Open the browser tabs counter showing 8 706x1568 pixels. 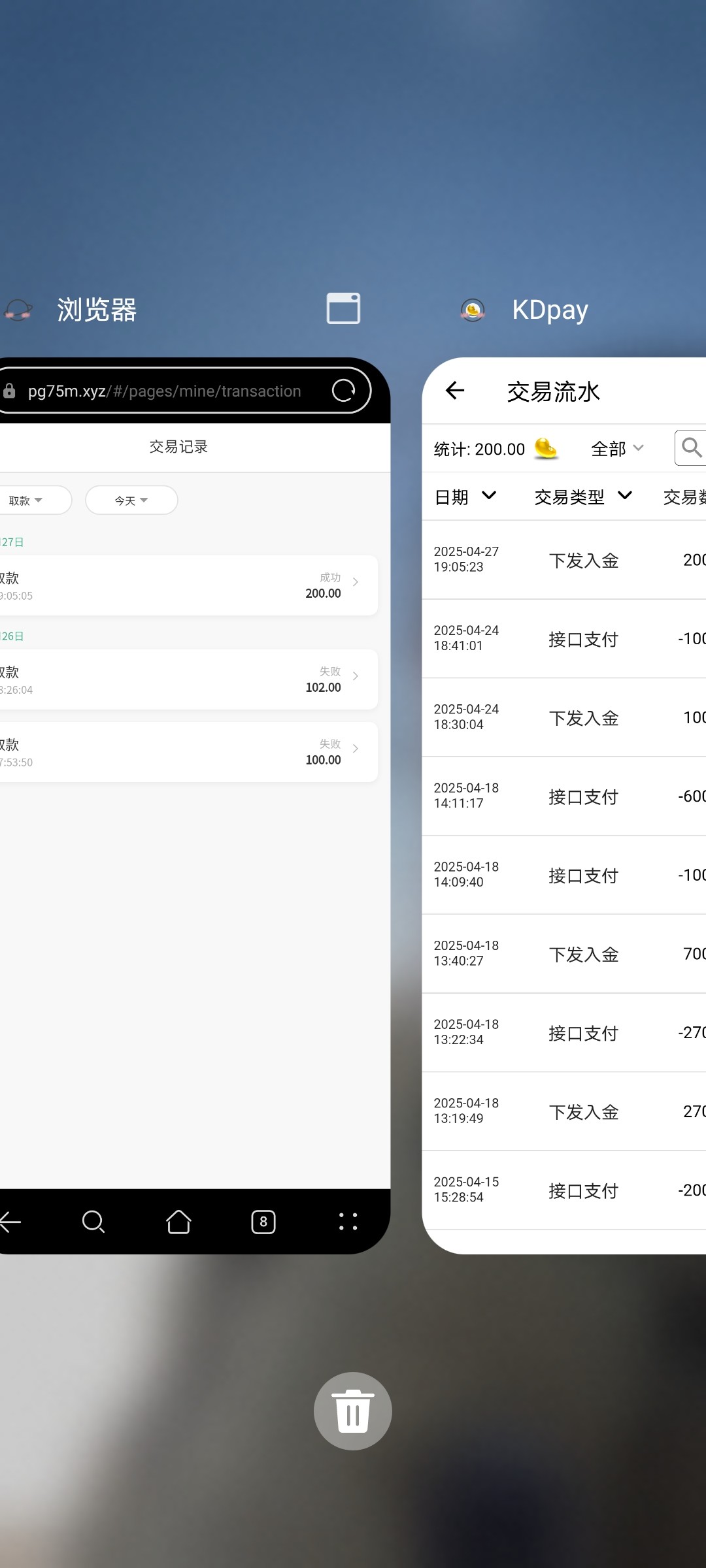tap(263, 1221)
